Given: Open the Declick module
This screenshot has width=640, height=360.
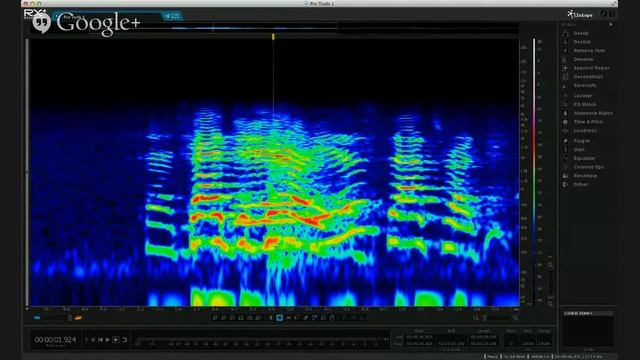Looking at the screenshot, I should 582,42.
